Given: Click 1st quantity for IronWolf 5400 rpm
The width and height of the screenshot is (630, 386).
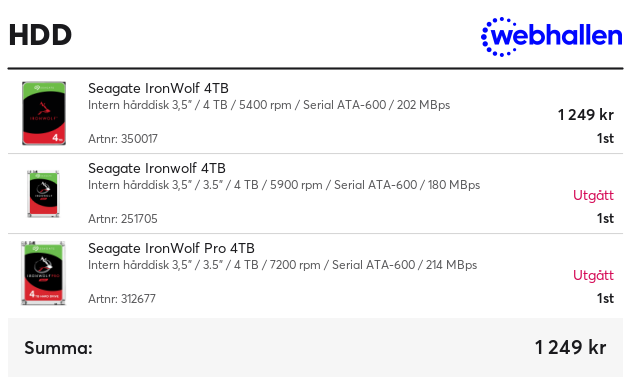Looking at the screenshot, I should (x=605, y=138).
